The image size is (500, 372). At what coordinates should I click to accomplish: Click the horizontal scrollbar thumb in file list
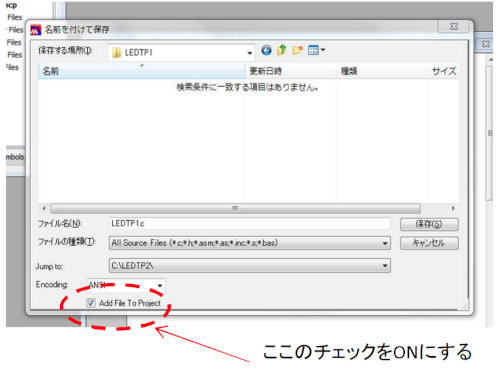[x=235, y=208]
